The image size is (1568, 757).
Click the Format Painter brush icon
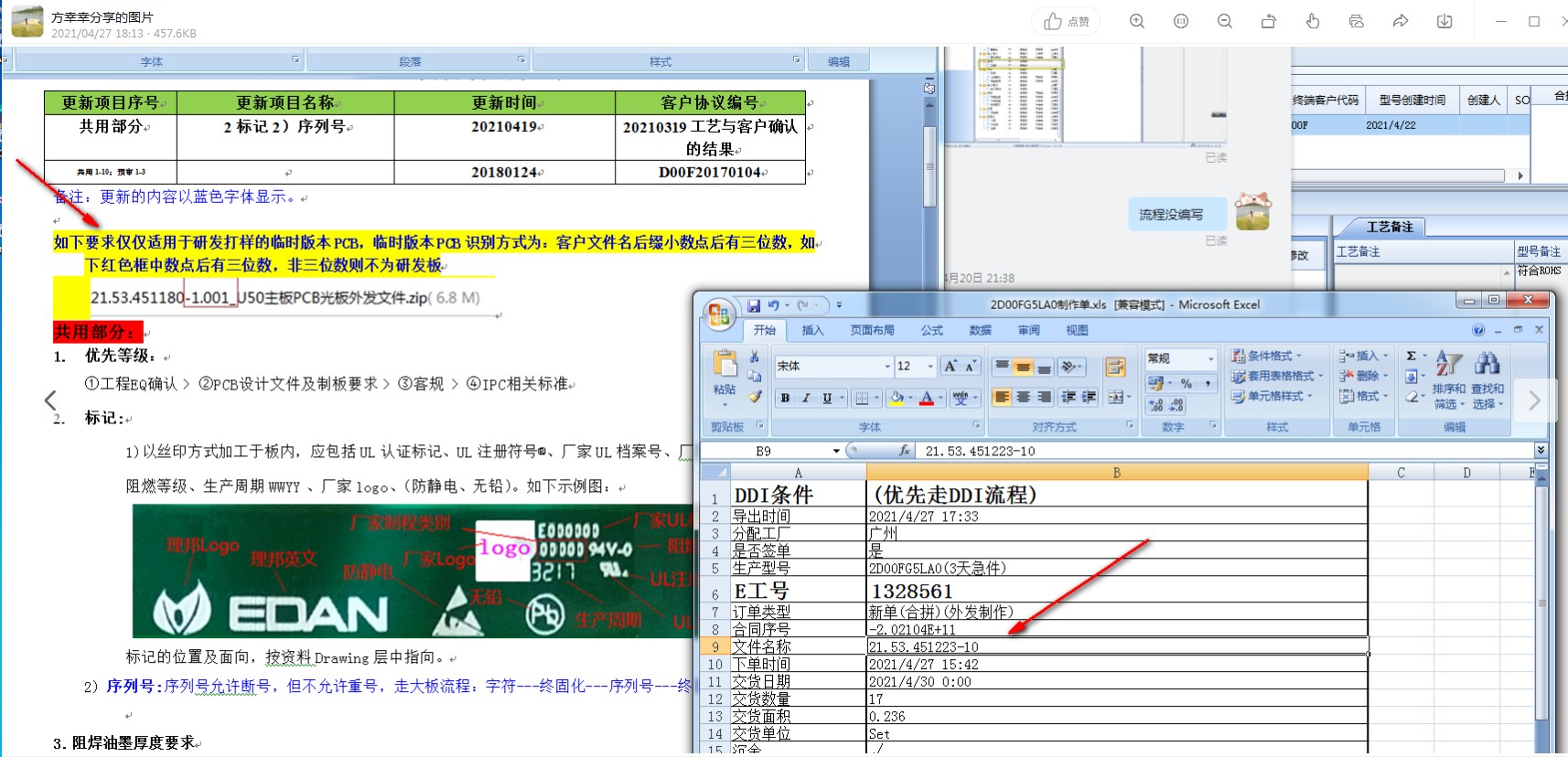pos(755,397)
